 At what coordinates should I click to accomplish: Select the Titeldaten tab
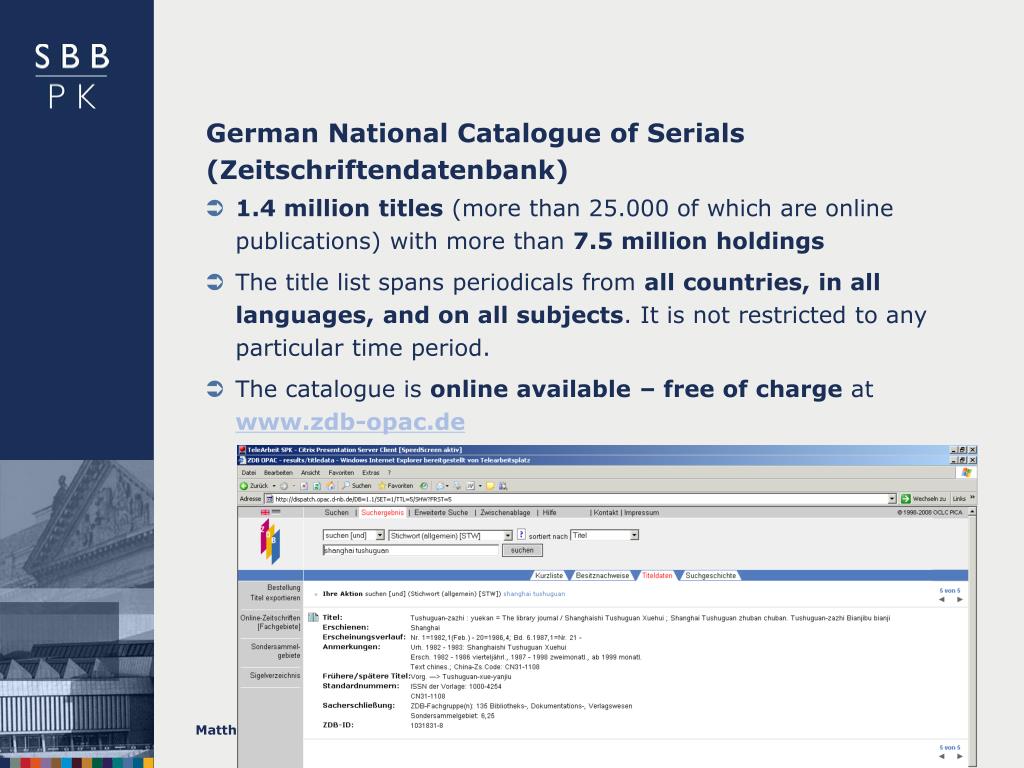tap(657, 575)
